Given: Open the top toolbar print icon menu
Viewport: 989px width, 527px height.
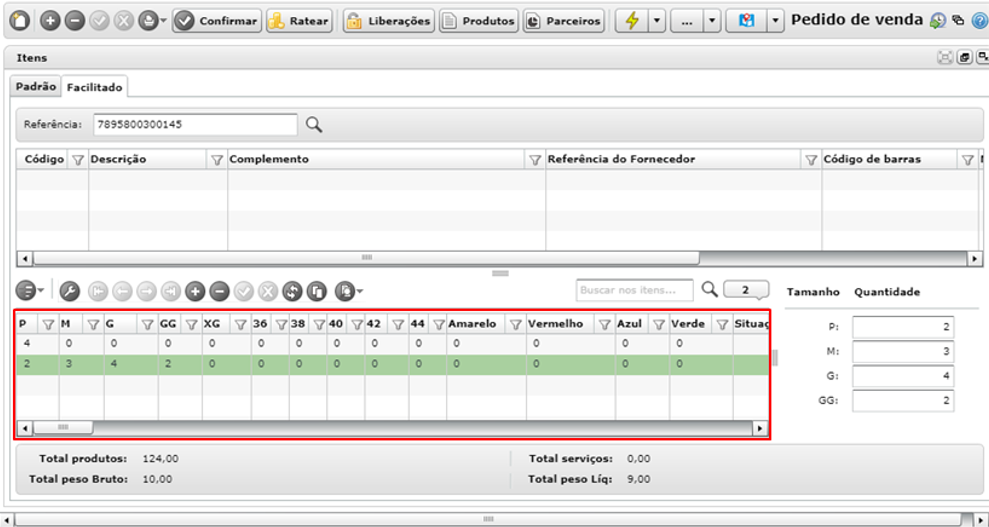Looking at the screenshot, I should point(151,21).
